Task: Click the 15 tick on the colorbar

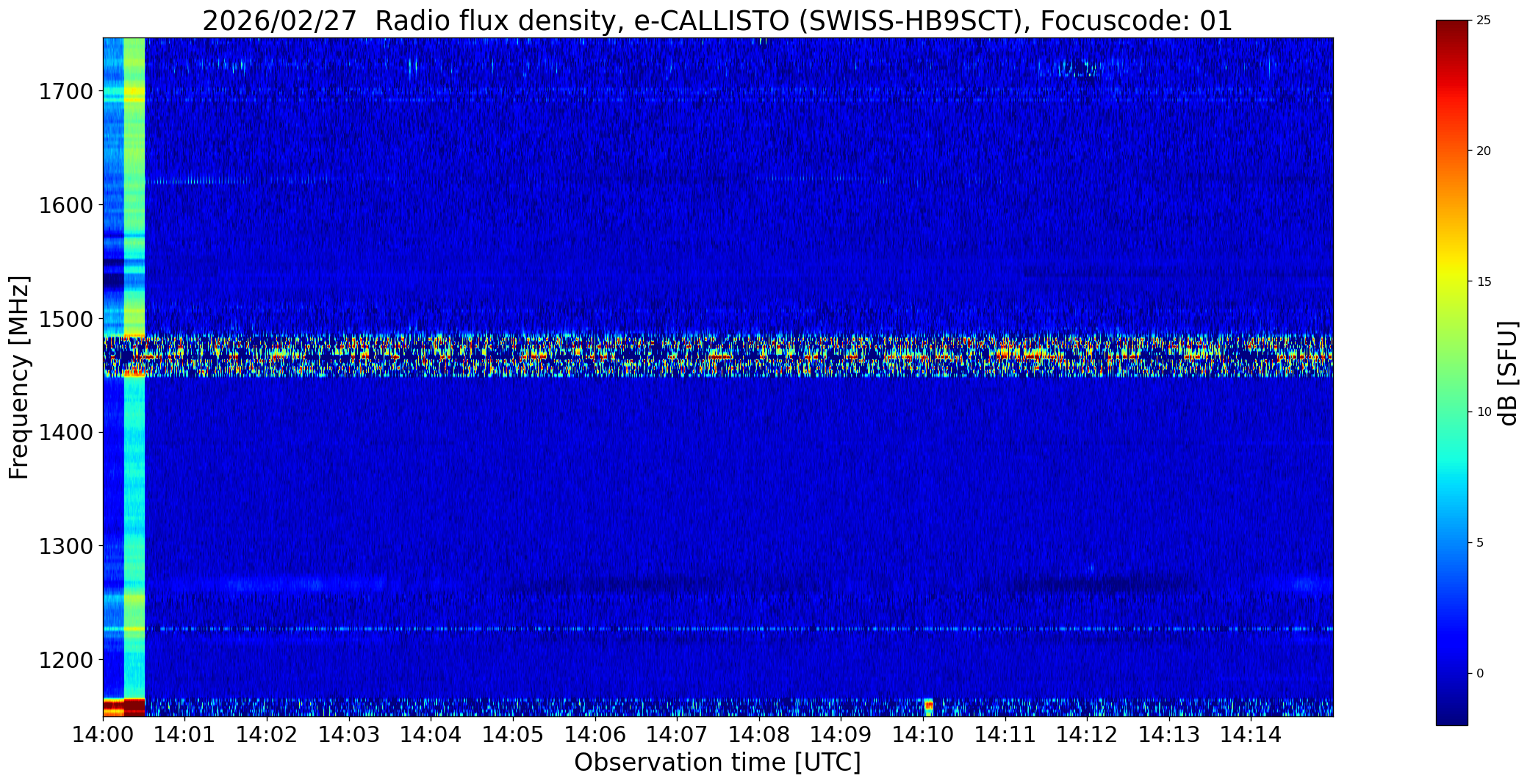Action: pos(1484,282)
